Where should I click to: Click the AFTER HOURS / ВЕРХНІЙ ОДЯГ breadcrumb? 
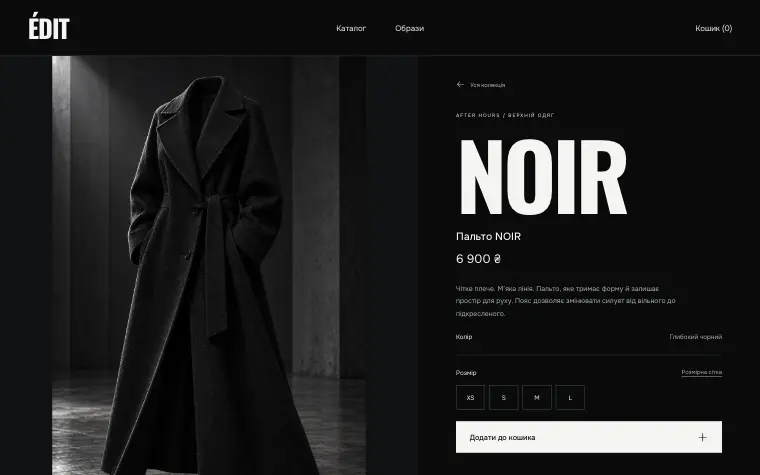(505, 115)
